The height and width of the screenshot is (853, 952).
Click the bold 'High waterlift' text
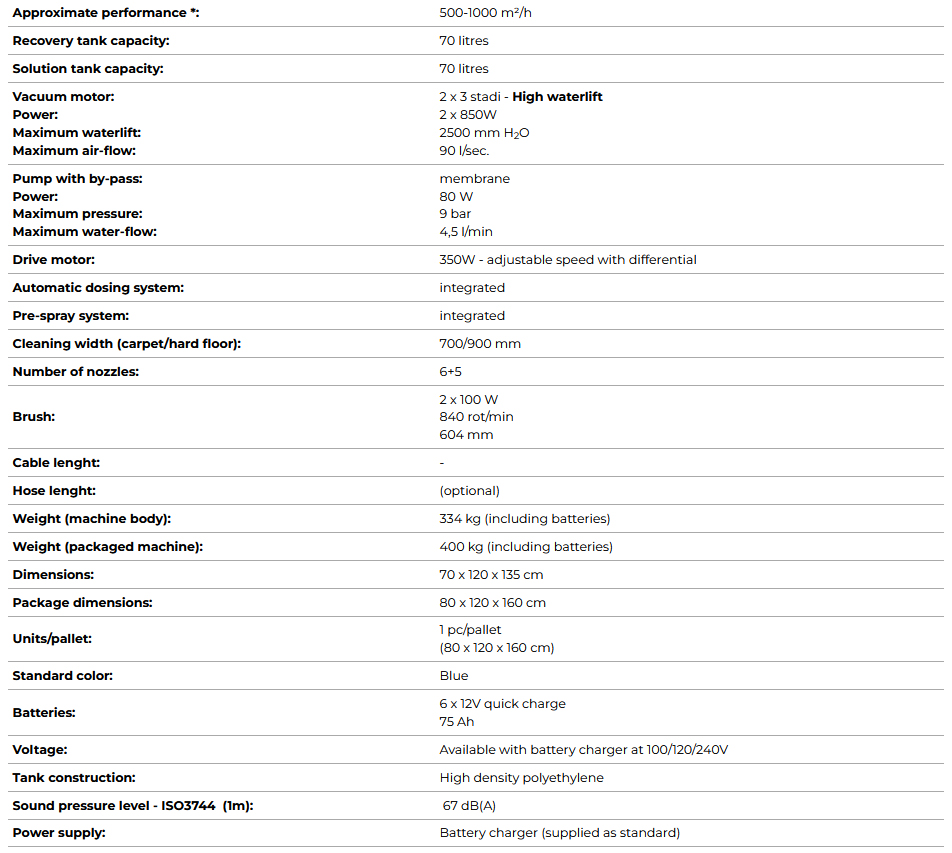(x=557, y=97)
